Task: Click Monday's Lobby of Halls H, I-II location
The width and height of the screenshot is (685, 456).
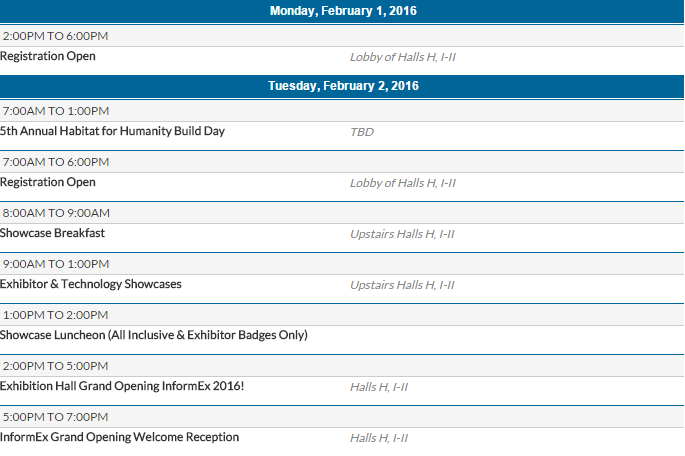Action: pyautogui.click(x=403, y=57)
